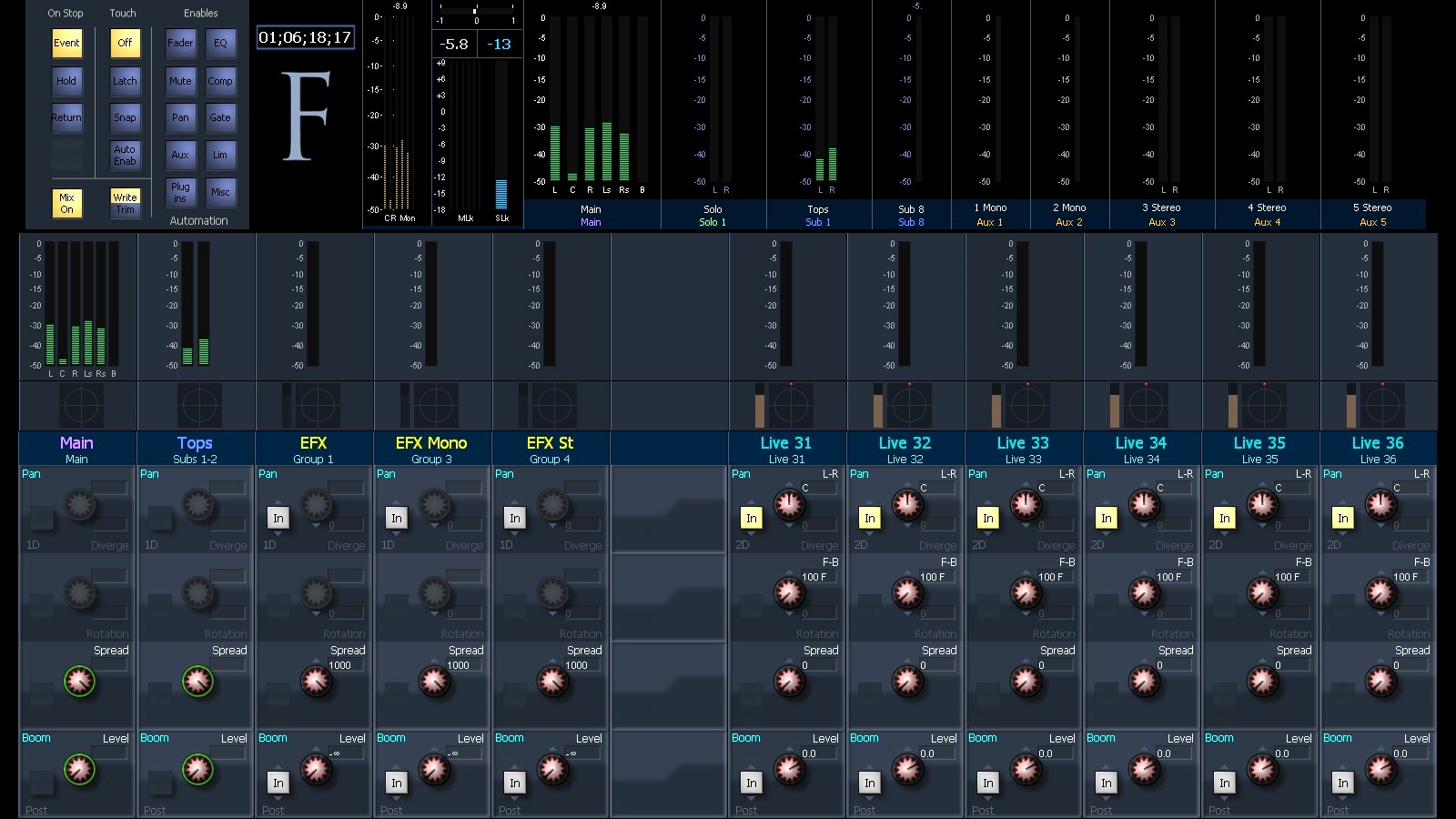
Task: Click the surround pan crosshair on Live 36
Action: [x=1382, y=405]
